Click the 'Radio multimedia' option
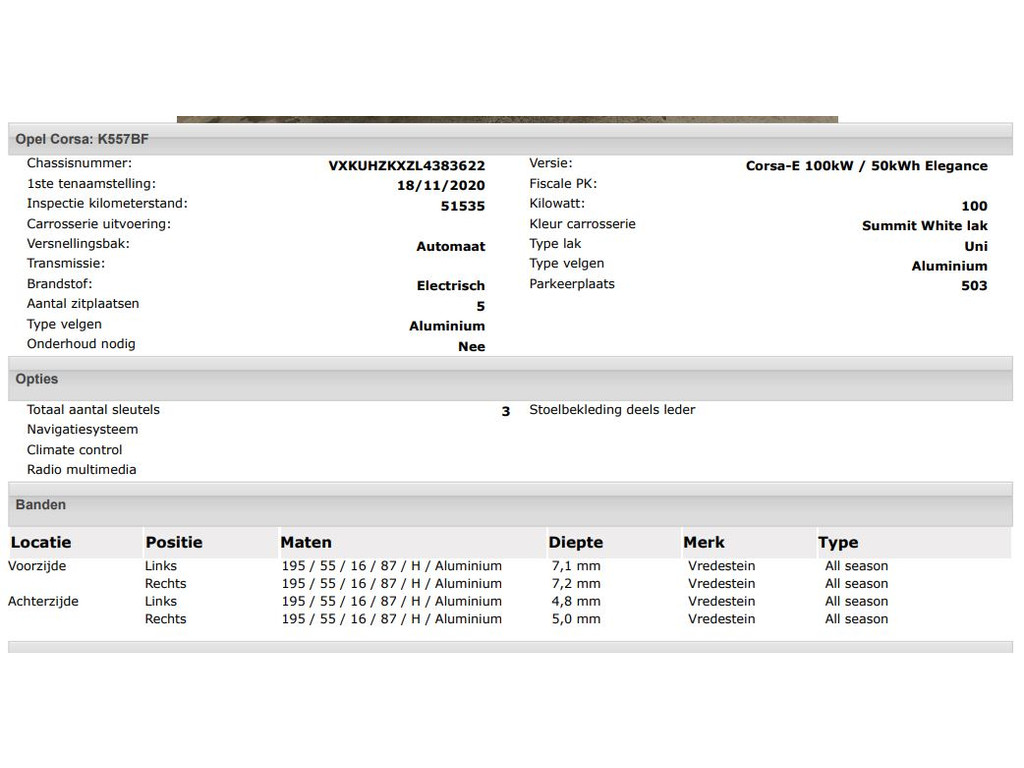The height and width of the screenshot is (768, 1024). (x=82, y=470)
